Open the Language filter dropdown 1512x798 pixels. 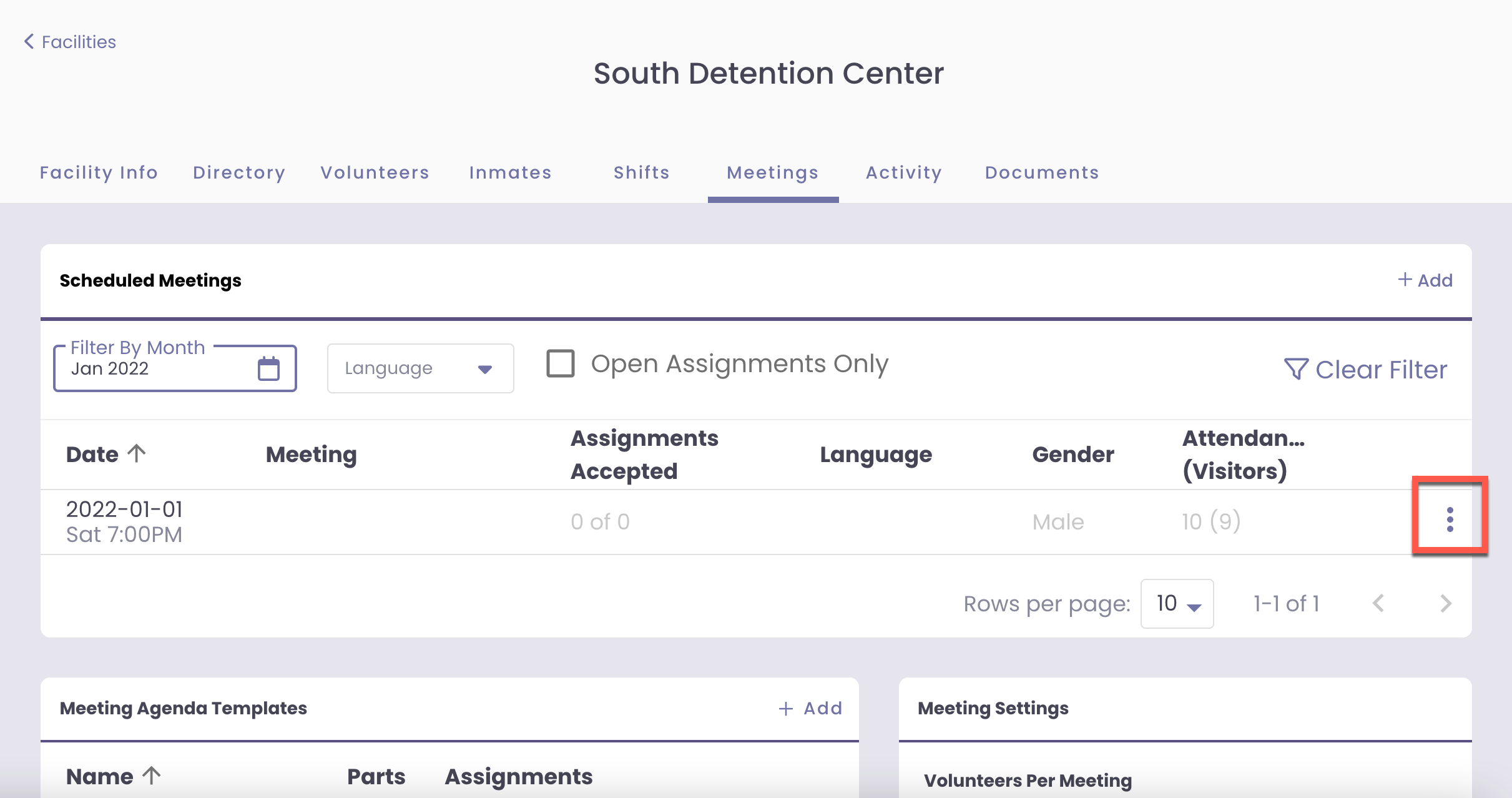420,368
